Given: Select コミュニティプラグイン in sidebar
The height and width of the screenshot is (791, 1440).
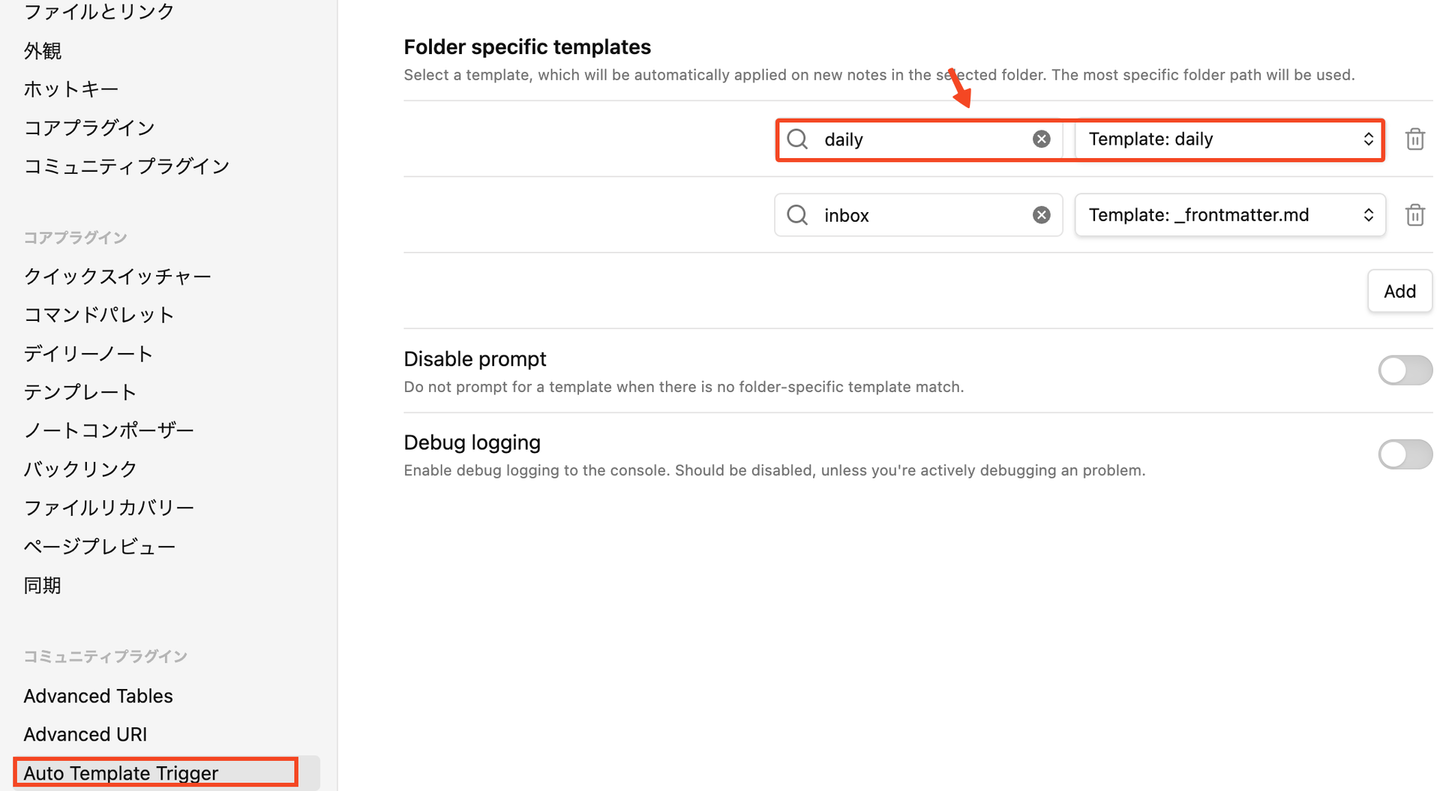Looking at the screenshot, I should [126, 166].
